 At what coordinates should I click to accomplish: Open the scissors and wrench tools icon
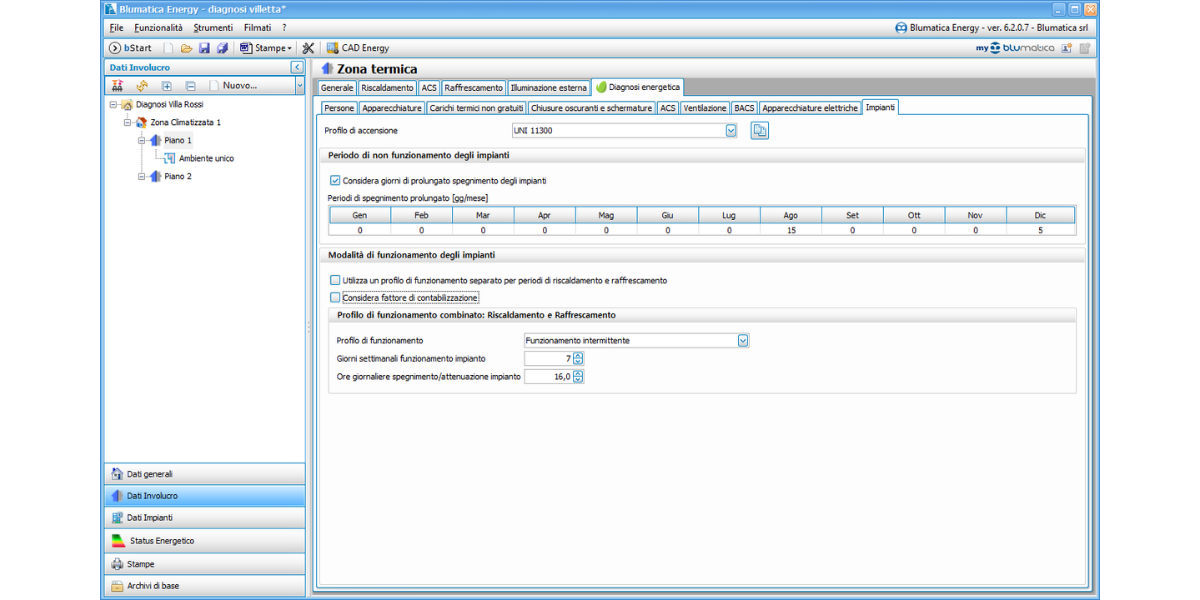(x=308, y=48)
